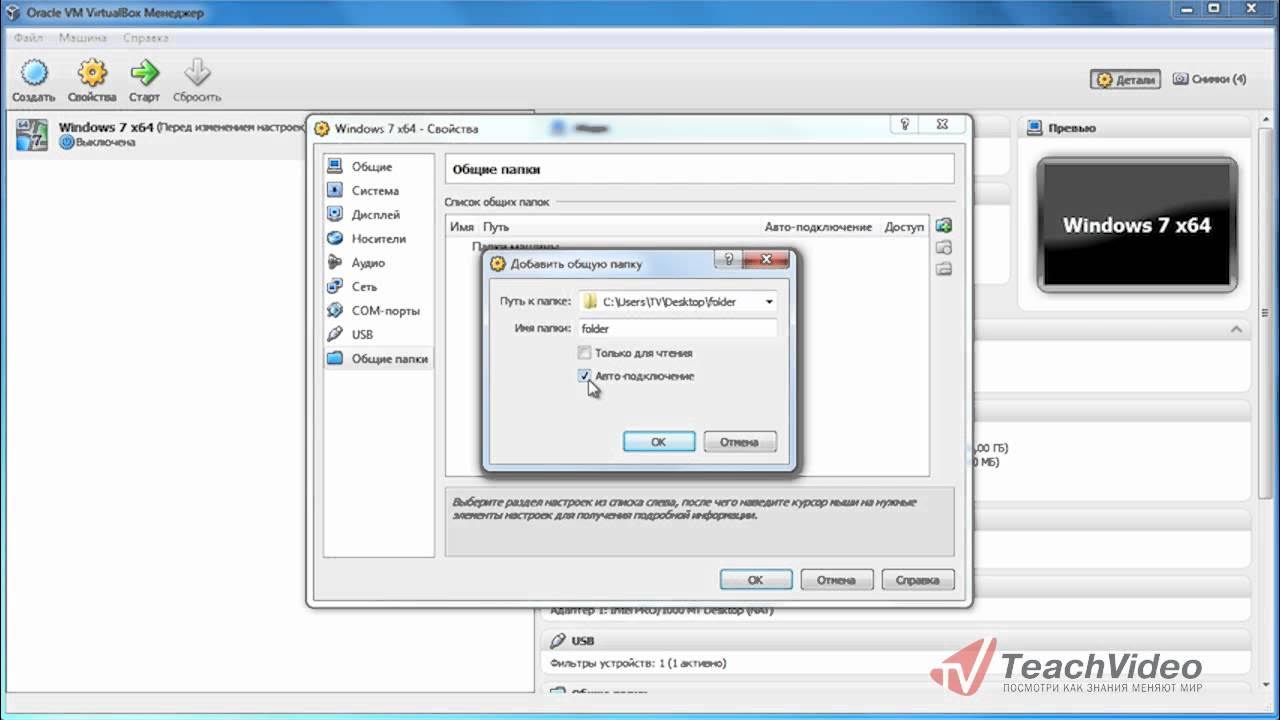
Task: Click Общие icon in settings sidebar
Action: click(335, 166)
